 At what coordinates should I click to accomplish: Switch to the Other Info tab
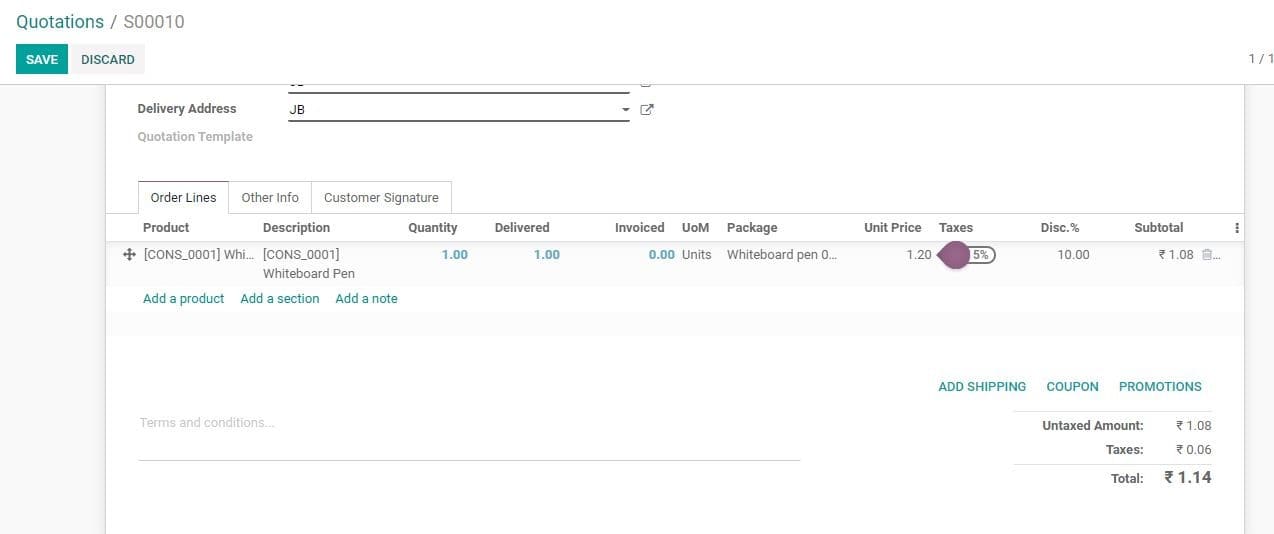pyautogui.click(x=270, y=198)
